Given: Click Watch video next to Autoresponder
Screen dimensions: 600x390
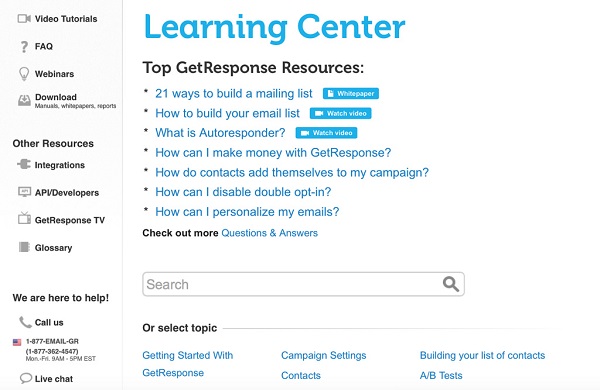Looking at the screenshot, I should tap(326, 133).
